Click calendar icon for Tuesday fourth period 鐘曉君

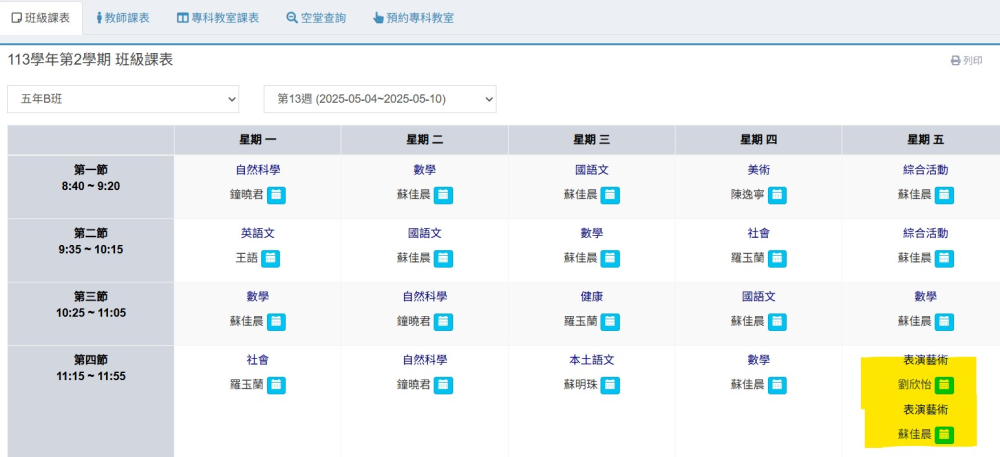point(443,385)
